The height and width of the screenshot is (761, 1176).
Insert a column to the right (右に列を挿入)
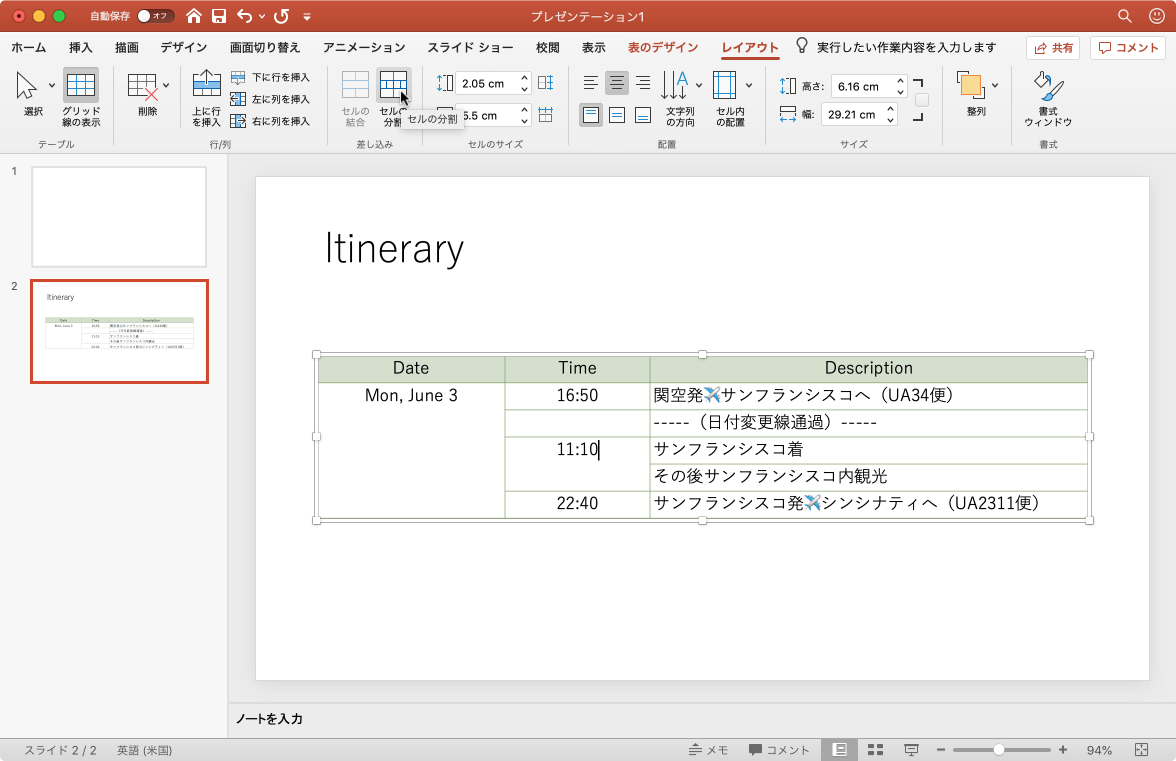(270, 121)
